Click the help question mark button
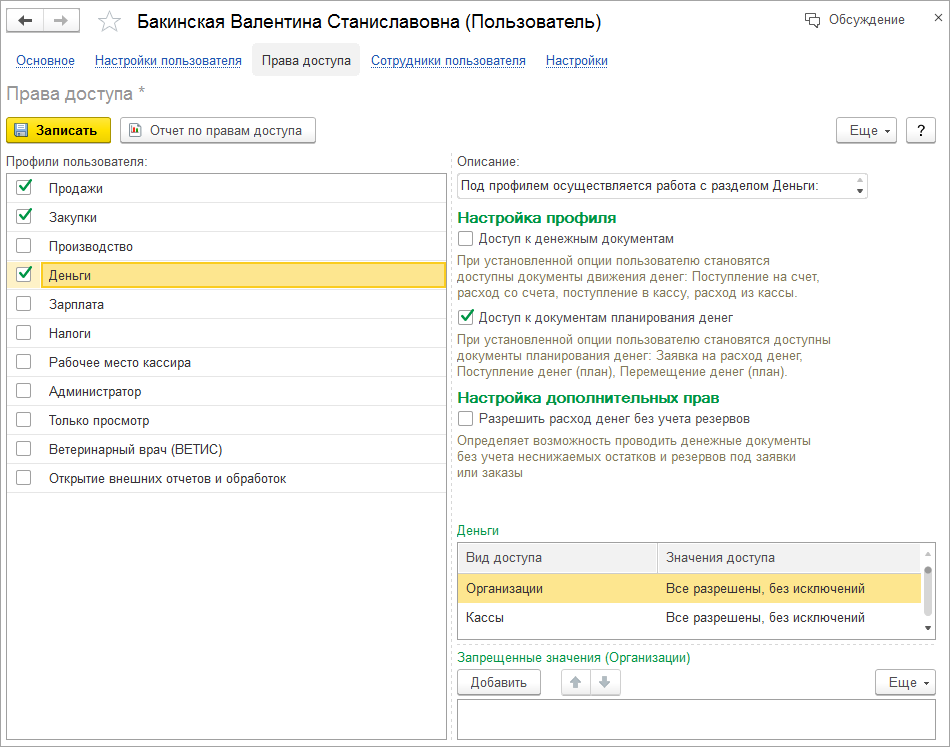Image resolution: width=950 pixels, height=747 pixels. 920,130
